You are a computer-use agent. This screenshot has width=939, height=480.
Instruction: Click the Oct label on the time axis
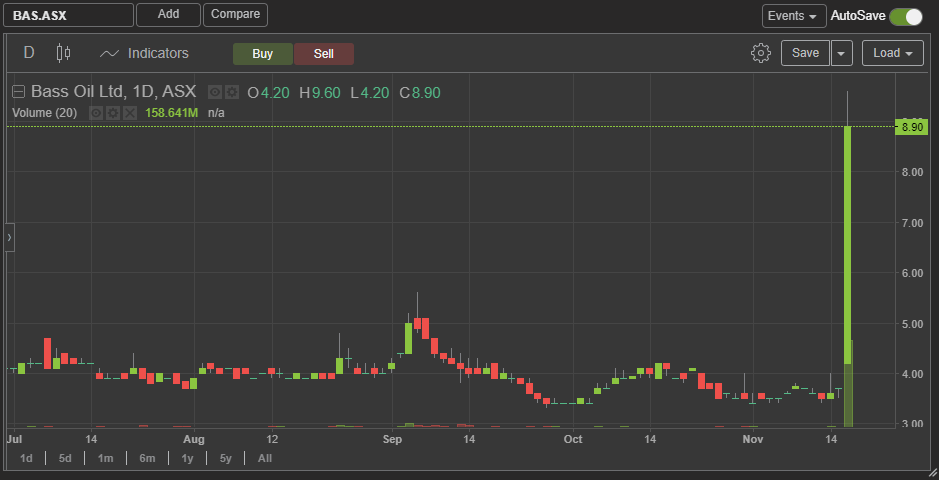point(573,440)
